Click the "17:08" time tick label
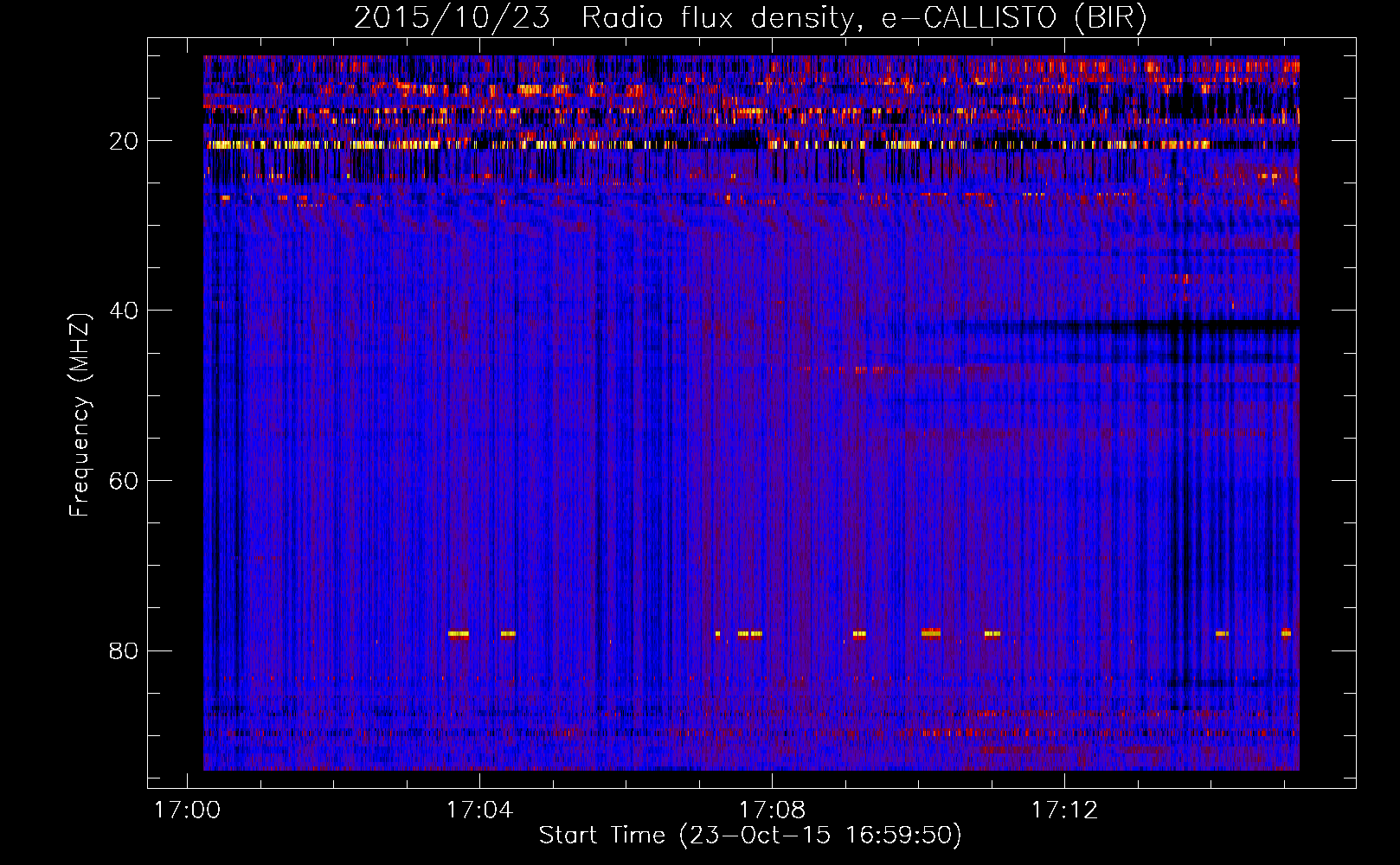1400x865 pixels. point(772,811)
